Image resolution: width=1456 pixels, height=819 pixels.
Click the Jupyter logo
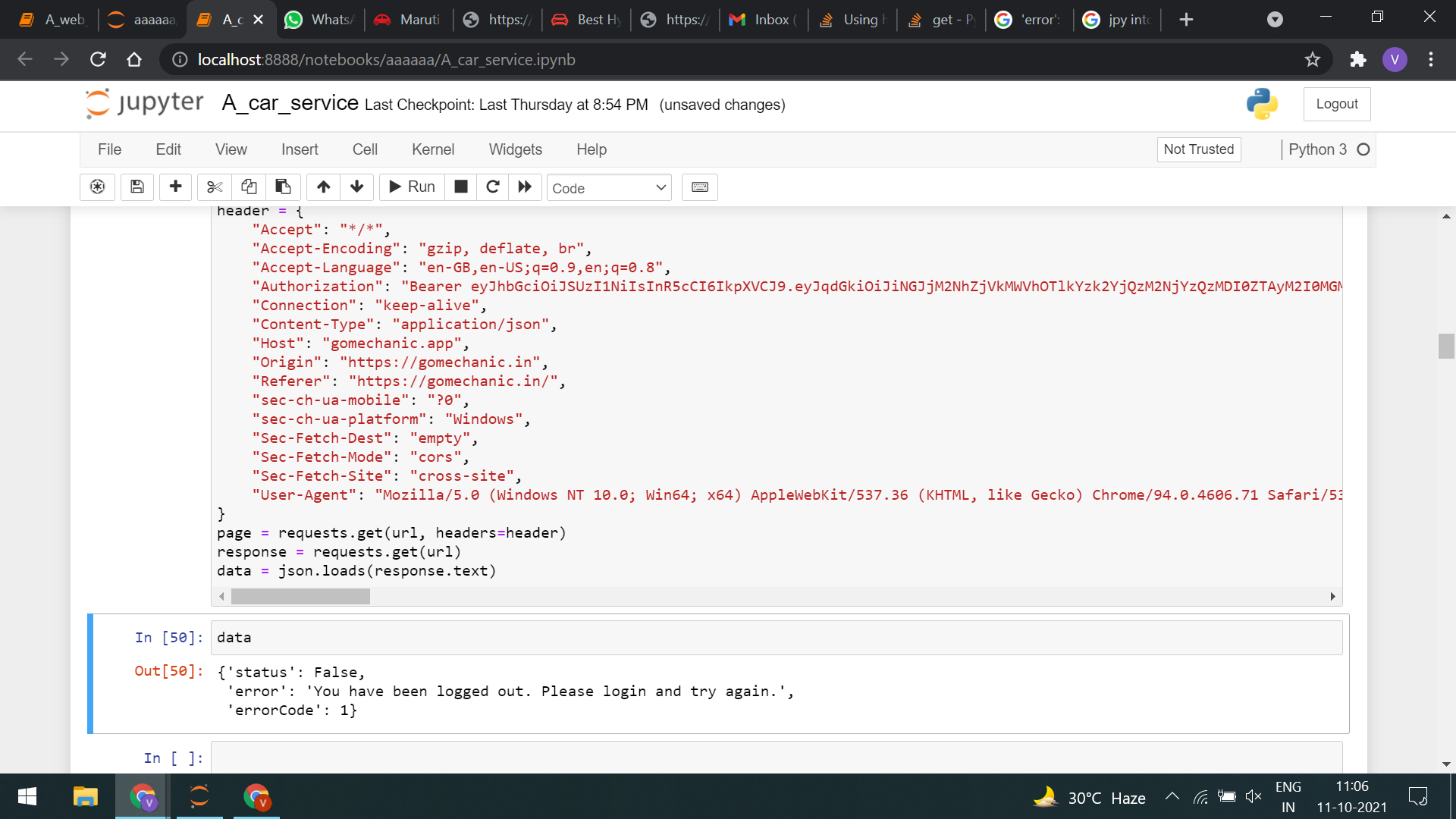coord(145,103)
